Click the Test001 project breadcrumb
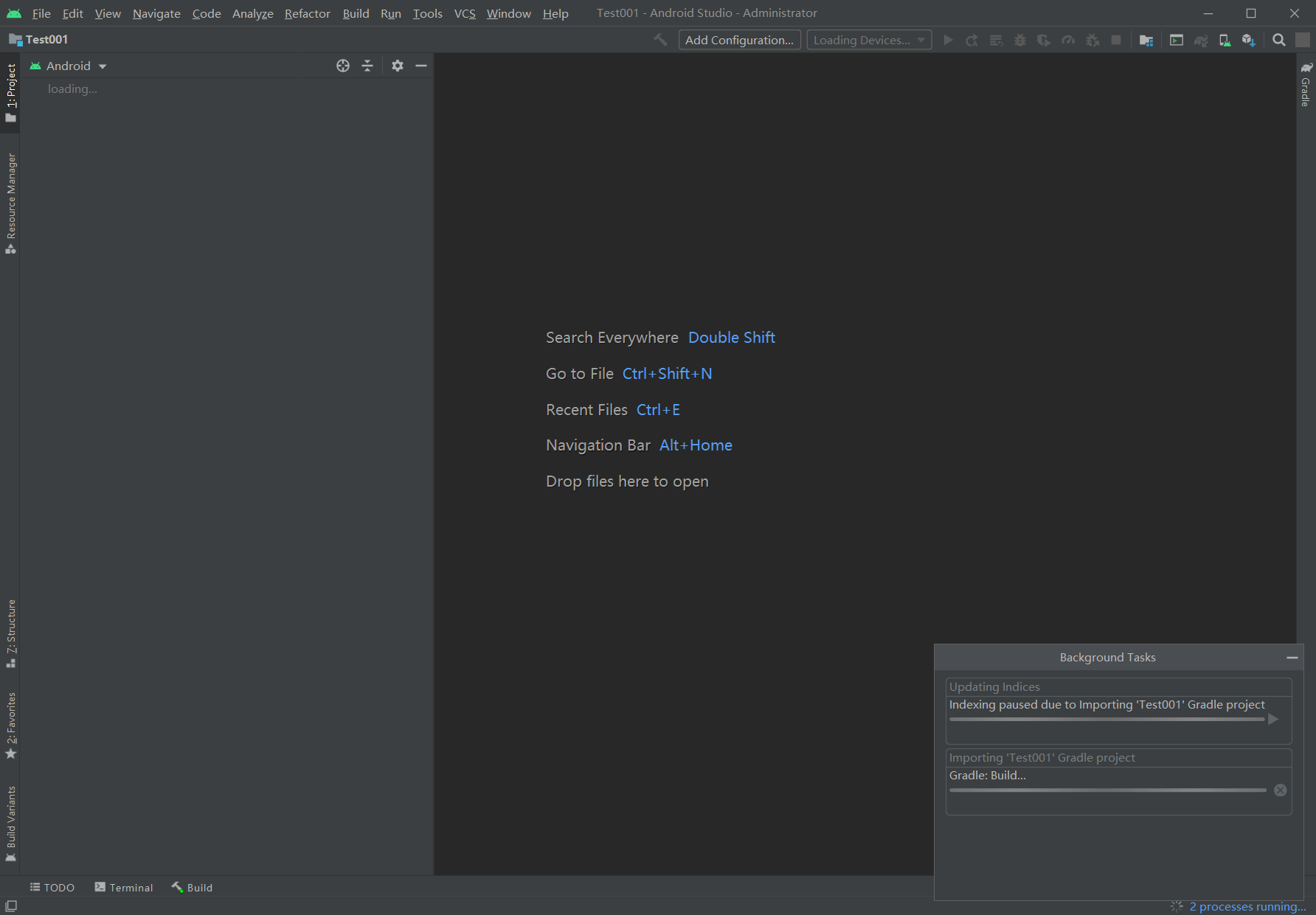Screen dimensions: 1316x915 (x=38, y=40)
